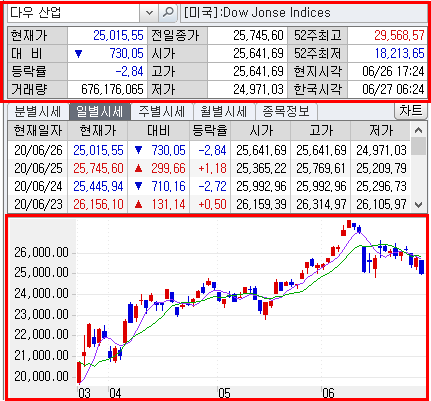This screenshot has width=431, height=401.
Task: Click the scrollbar down arrow in price table
Action: coord(419,204)
